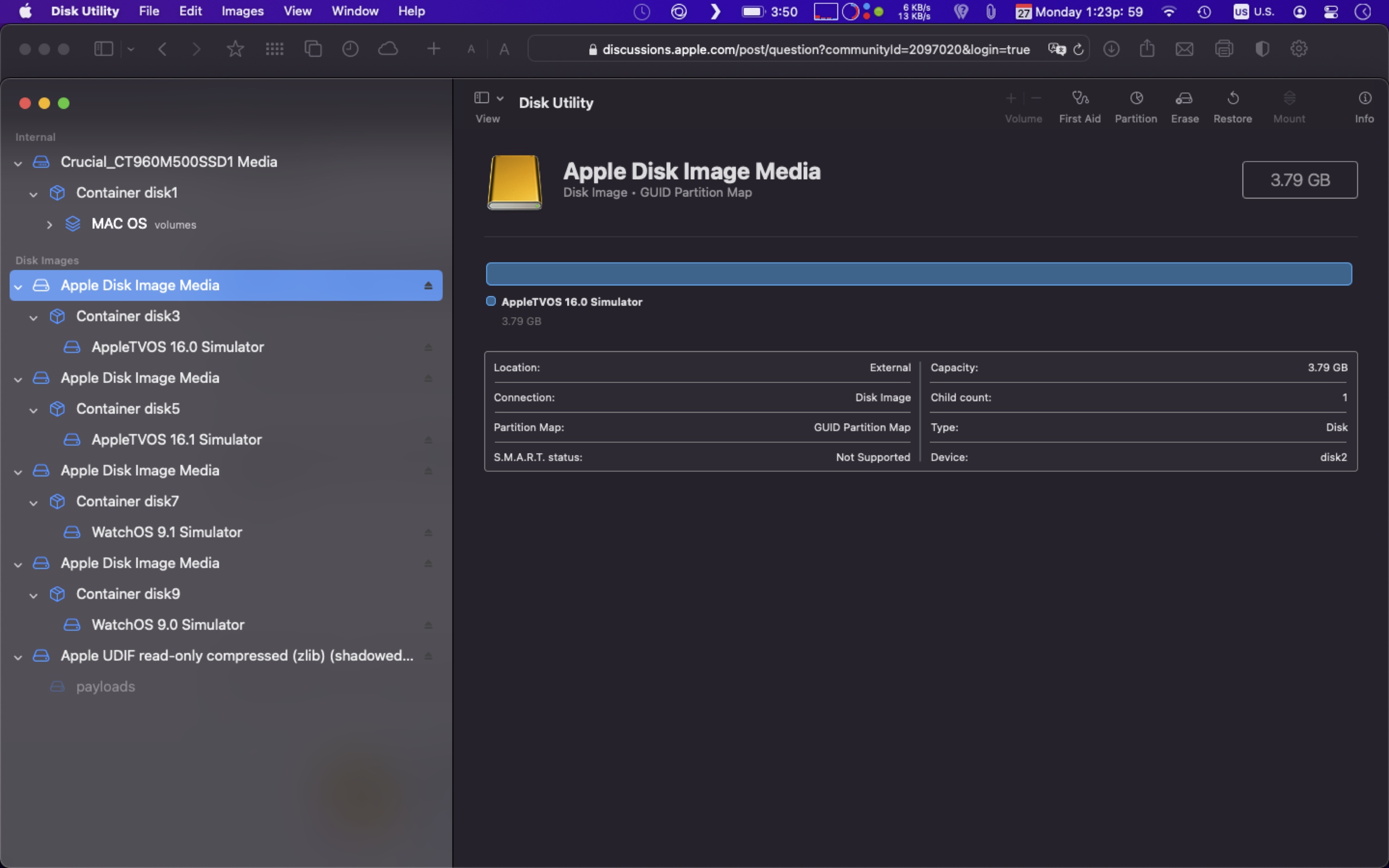Eject AppleTVOS 16.1 Simulator volume

(428, 440)
